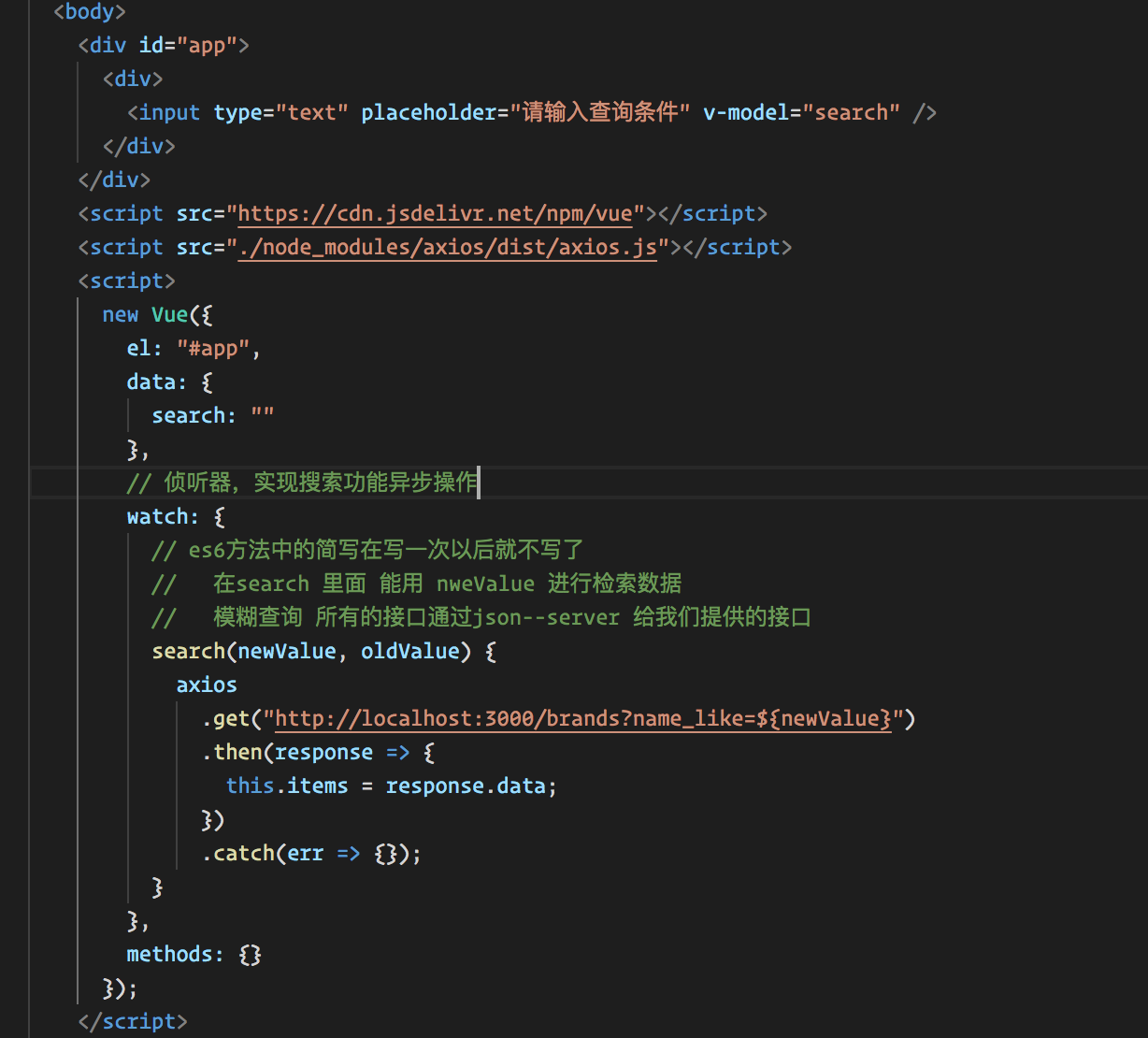Open the ./node_modules/axios/dist/axios.js path link
Screen dimensions: 1148x1038
point(448,247)
